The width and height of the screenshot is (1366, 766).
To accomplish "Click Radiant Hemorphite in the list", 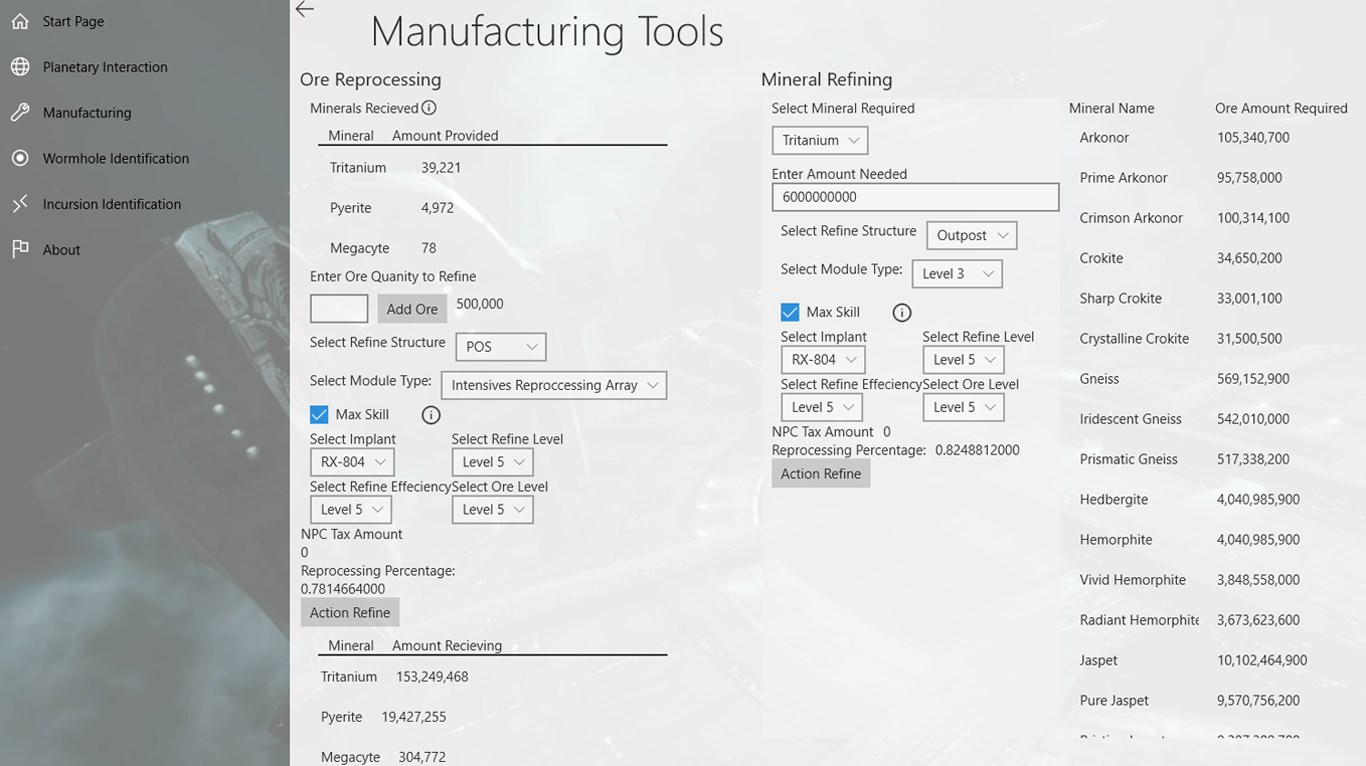I will point(1140,620).
